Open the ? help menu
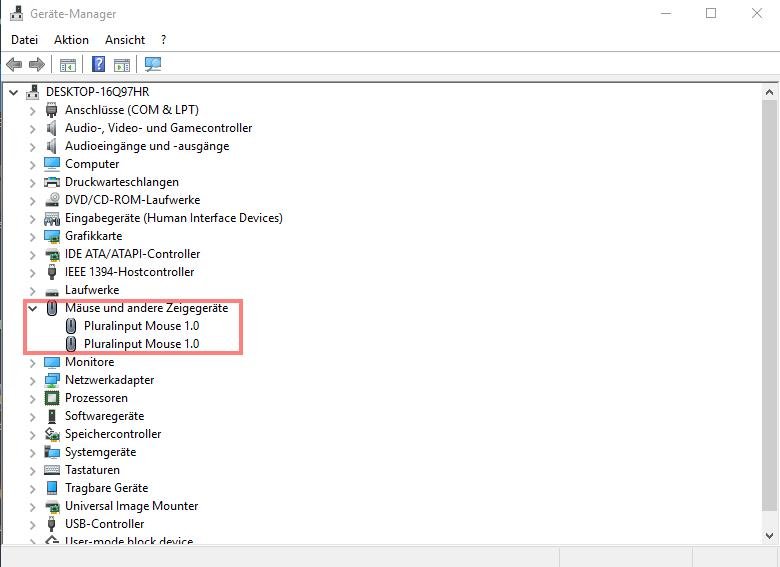This screenshot has height=567, width=780. pos(163,40)
